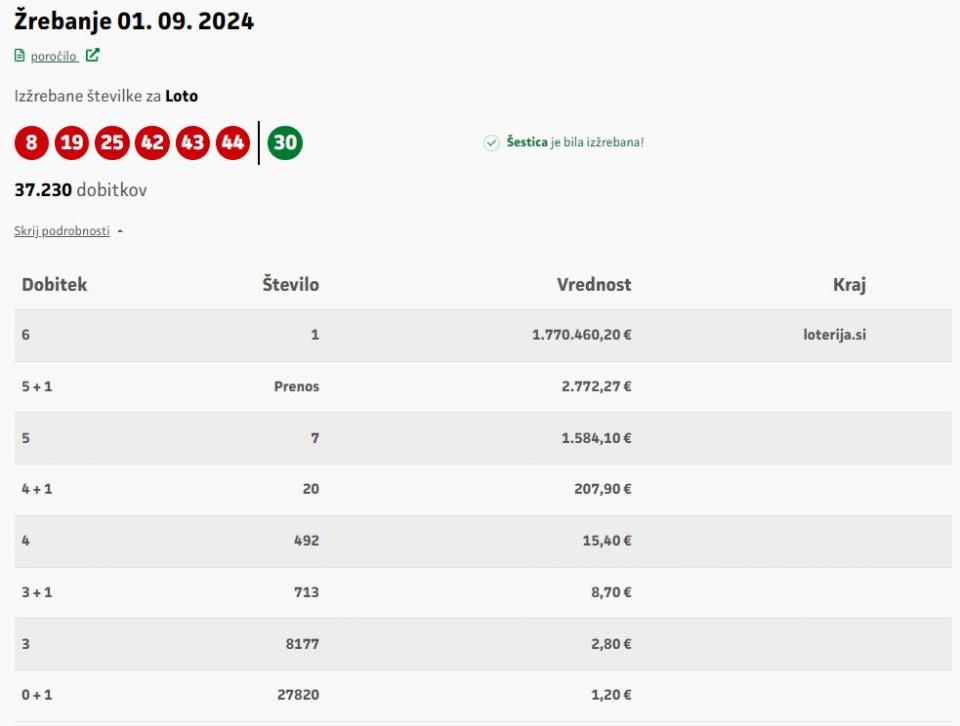
Task: Click the small arrow next to Skrij podrobnosti
Action: 120,231
